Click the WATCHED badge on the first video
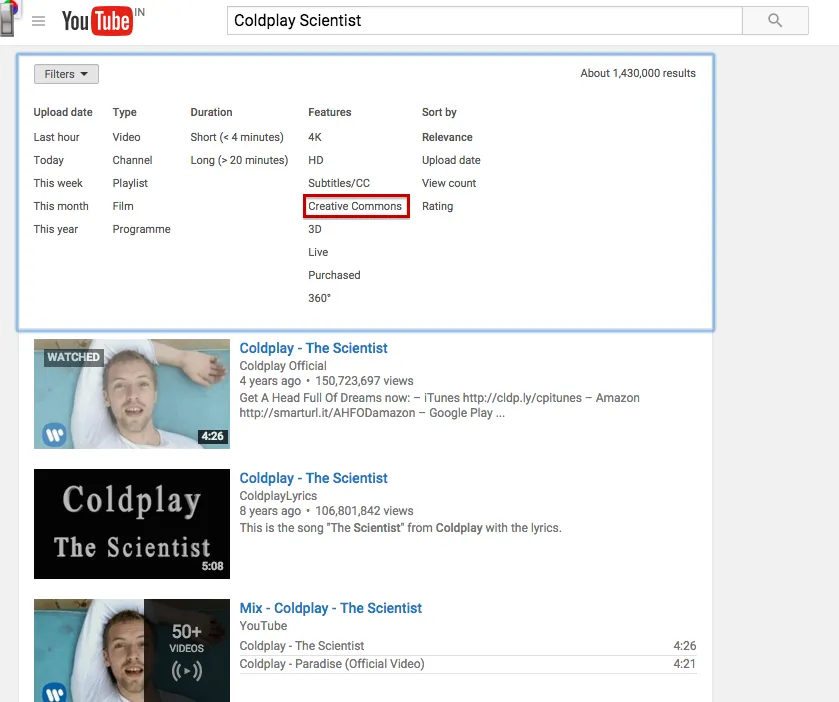Screen dimensions: 839x702 pos(72,356)
